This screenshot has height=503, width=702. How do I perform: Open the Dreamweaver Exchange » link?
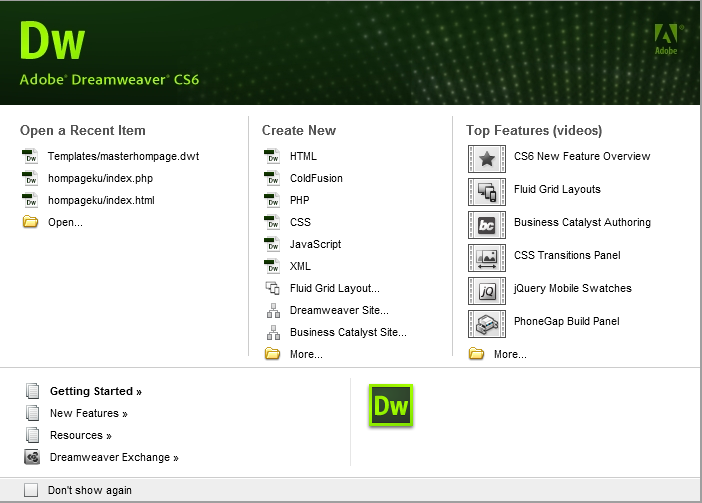(114, 457)
